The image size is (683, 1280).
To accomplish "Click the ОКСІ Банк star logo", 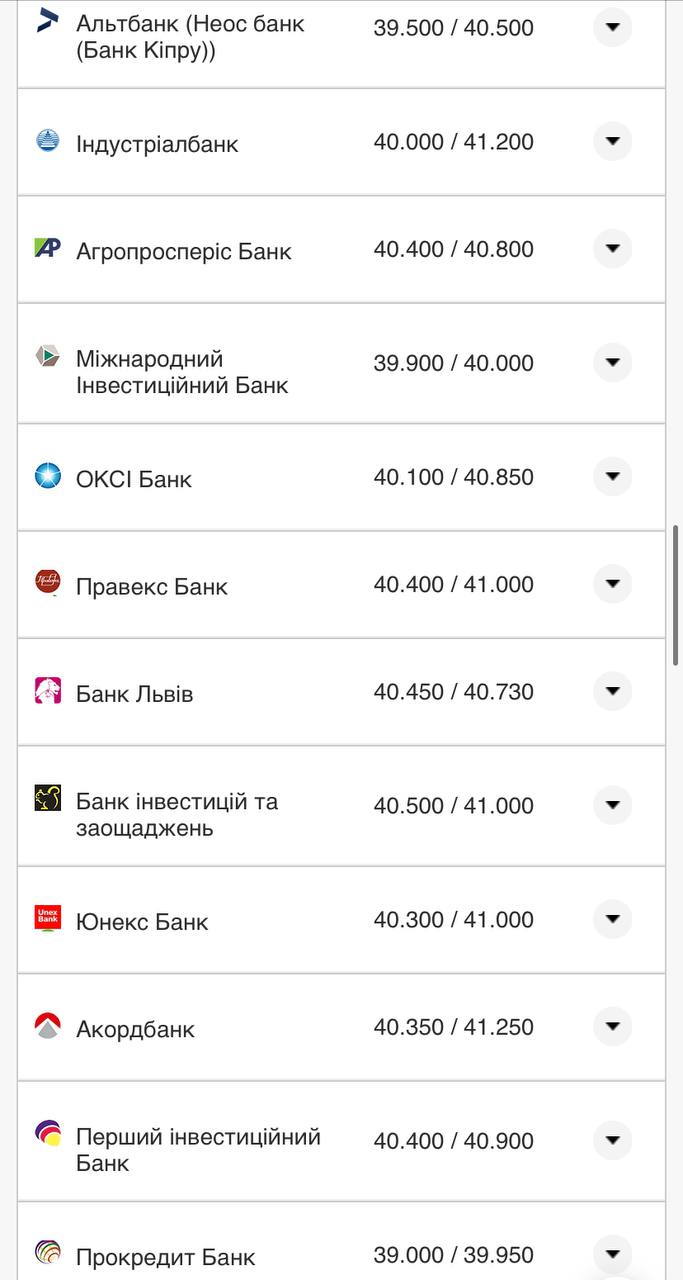I will (x=48, y=476).
